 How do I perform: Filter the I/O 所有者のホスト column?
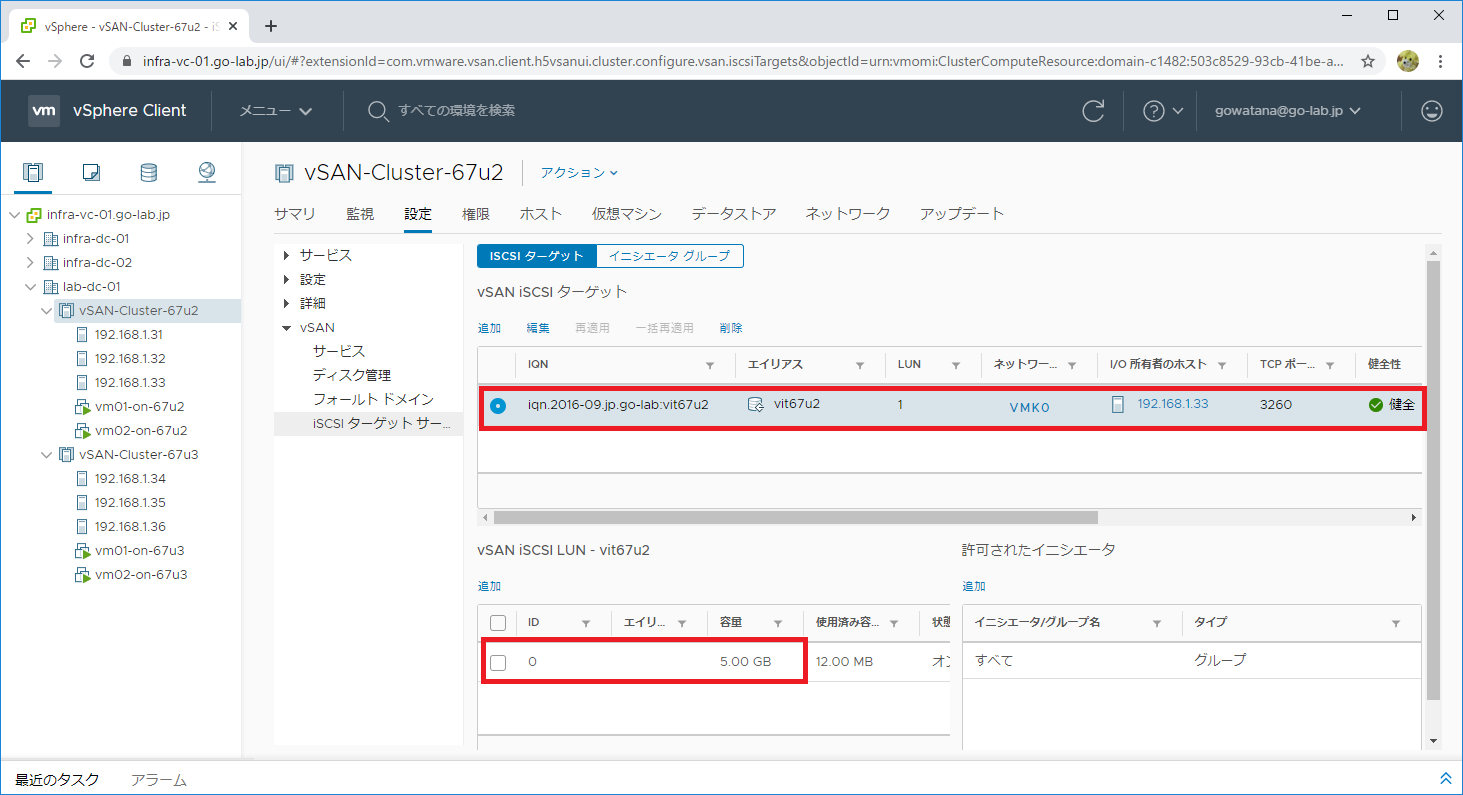1222,366
